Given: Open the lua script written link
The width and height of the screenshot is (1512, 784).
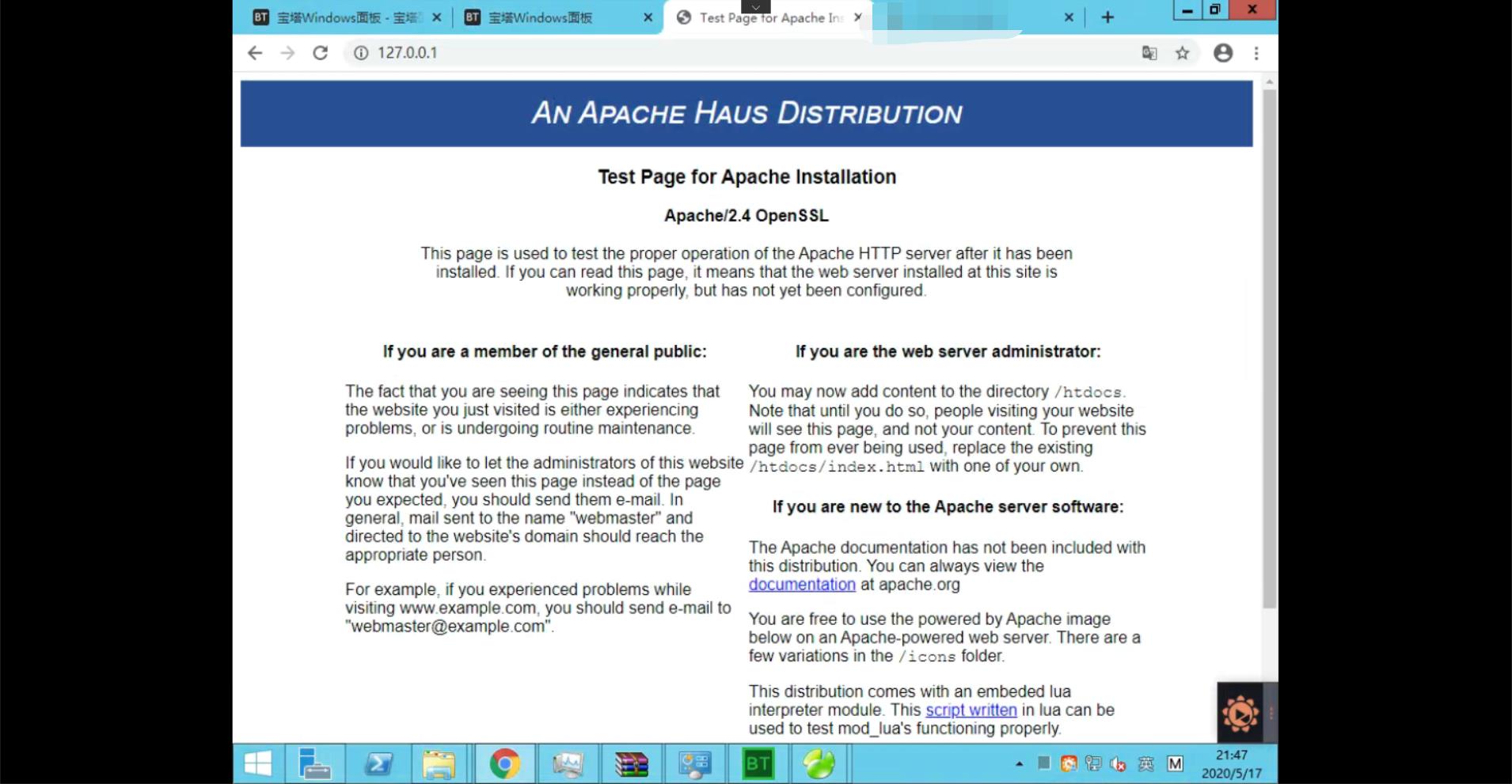Looking at the screenshot, I should pos(971,710).
